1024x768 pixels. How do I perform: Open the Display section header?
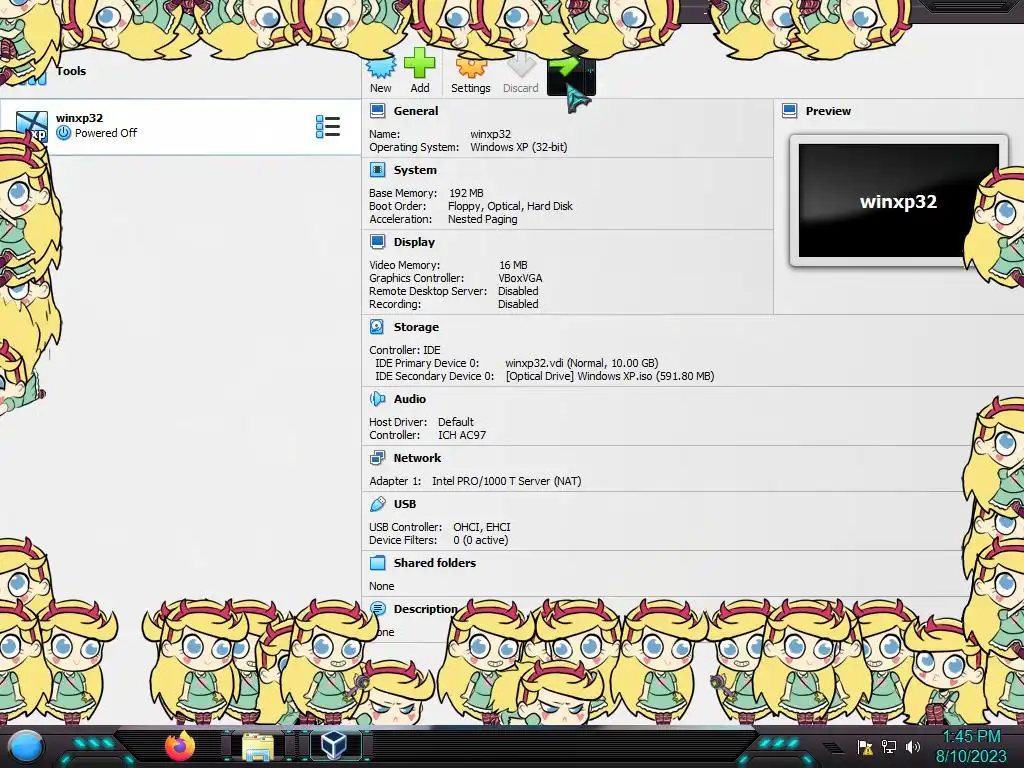click(x=414, y=242)
